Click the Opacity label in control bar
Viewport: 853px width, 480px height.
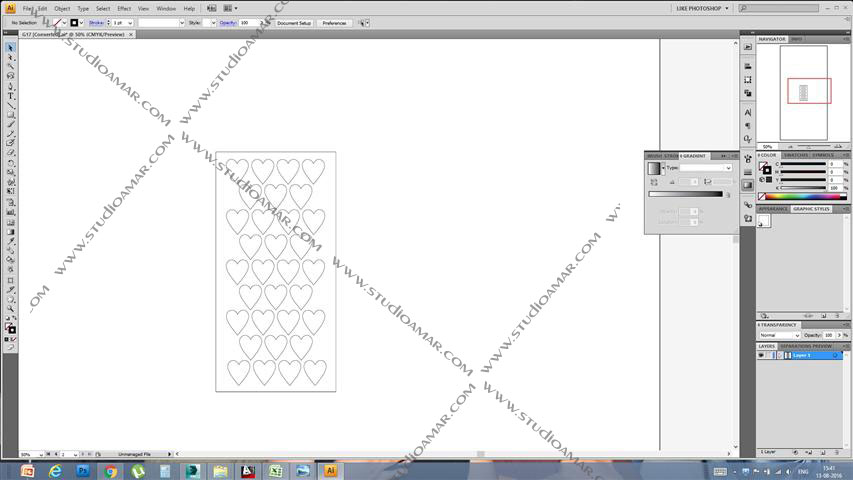pos(227,23)
